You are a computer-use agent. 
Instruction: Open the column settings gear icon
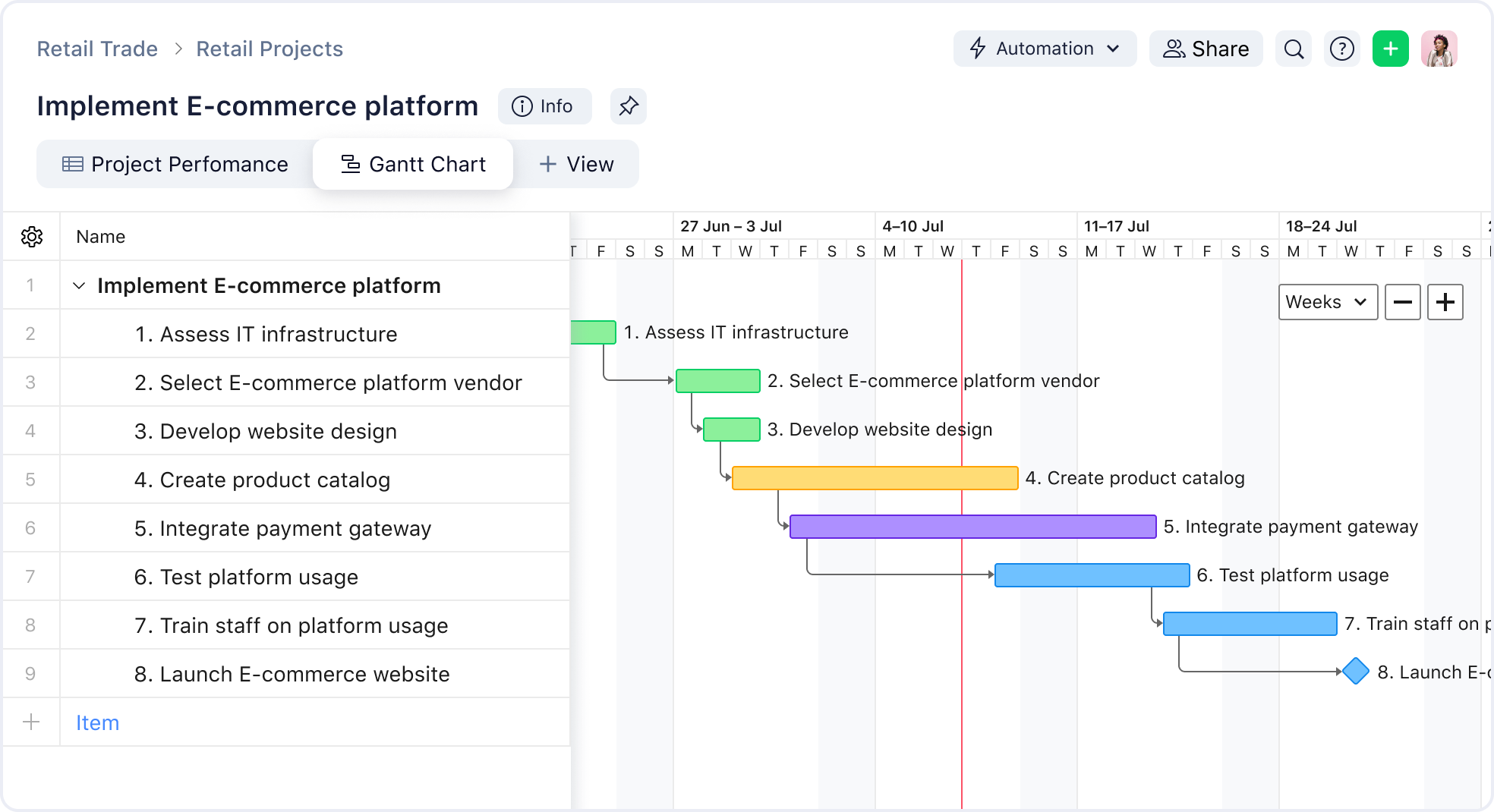pos(32,237)
